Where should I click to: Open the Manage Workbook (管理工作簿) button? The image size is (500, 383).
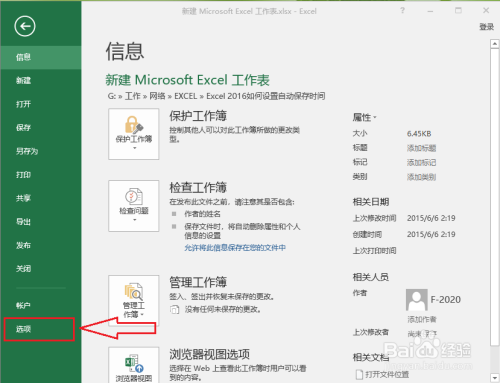(x=134, y=301)
